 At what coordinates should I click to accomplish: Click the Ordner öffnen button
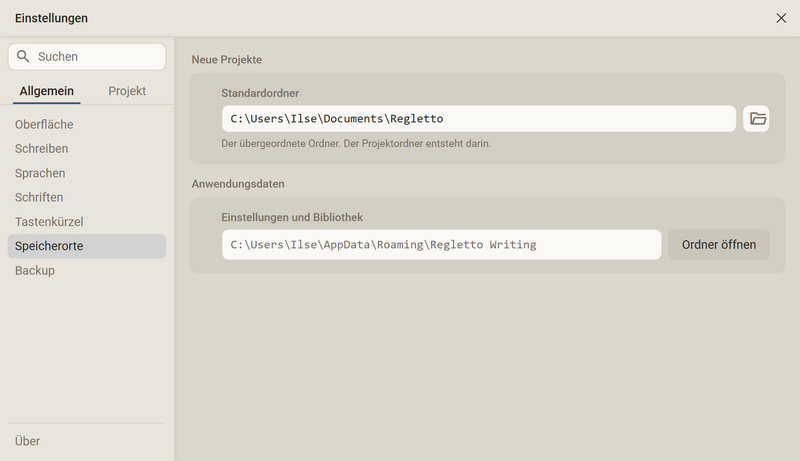pyautogui.click(x=719, y=245)
